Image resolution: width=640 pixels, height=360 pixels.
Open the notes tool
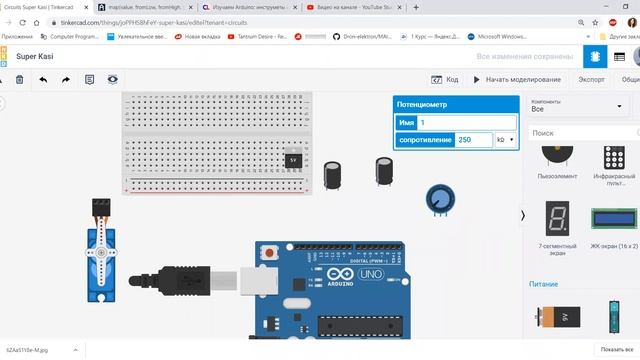point(89,80)
